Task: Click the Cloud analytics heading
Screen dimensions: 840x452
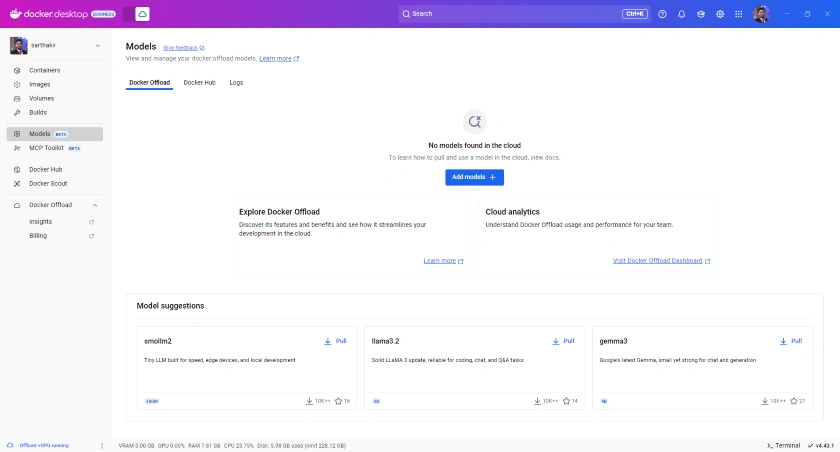Action: [512, 212]
